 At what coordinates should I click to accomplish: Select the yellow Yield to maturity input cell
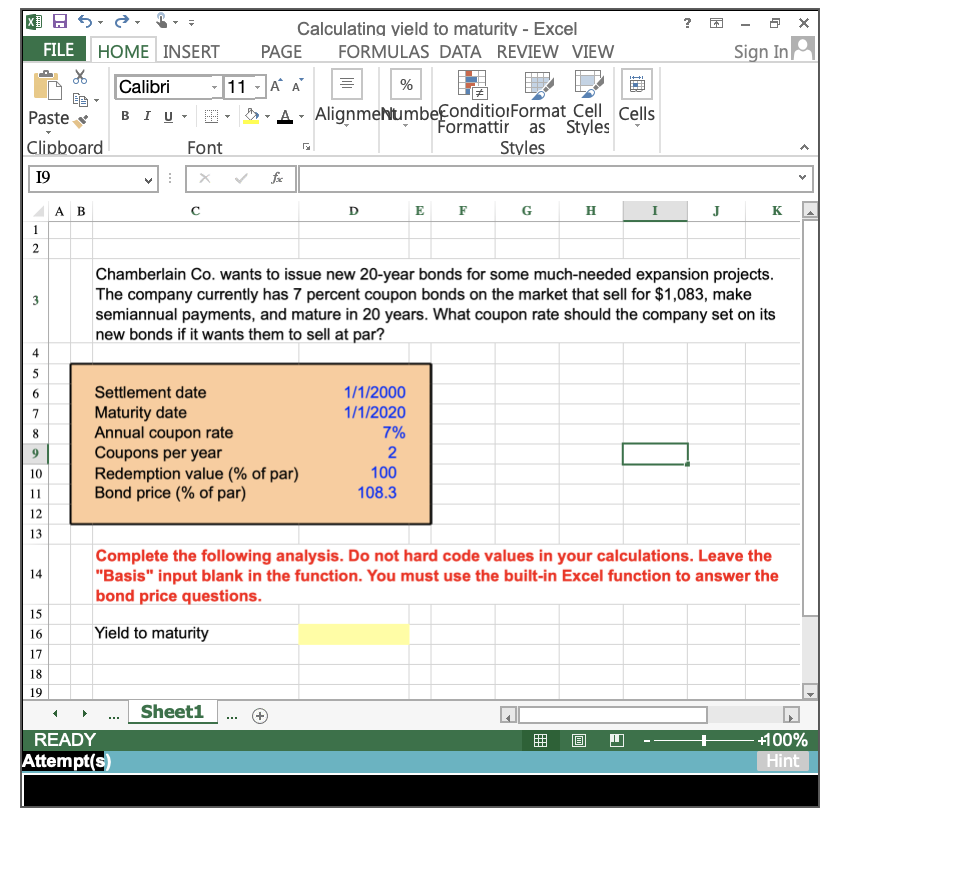pyautogui.click(x=354, y=633)
